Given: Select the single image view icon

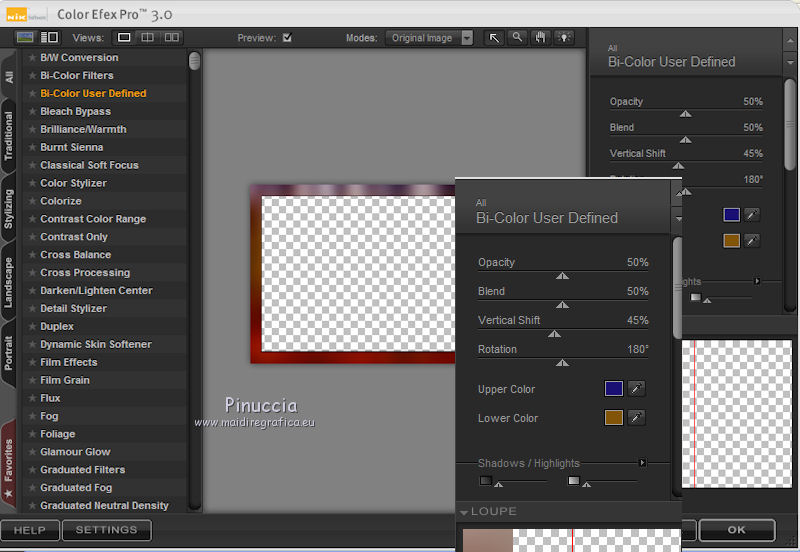Looking at the screenshot, I should coord(124,37).
